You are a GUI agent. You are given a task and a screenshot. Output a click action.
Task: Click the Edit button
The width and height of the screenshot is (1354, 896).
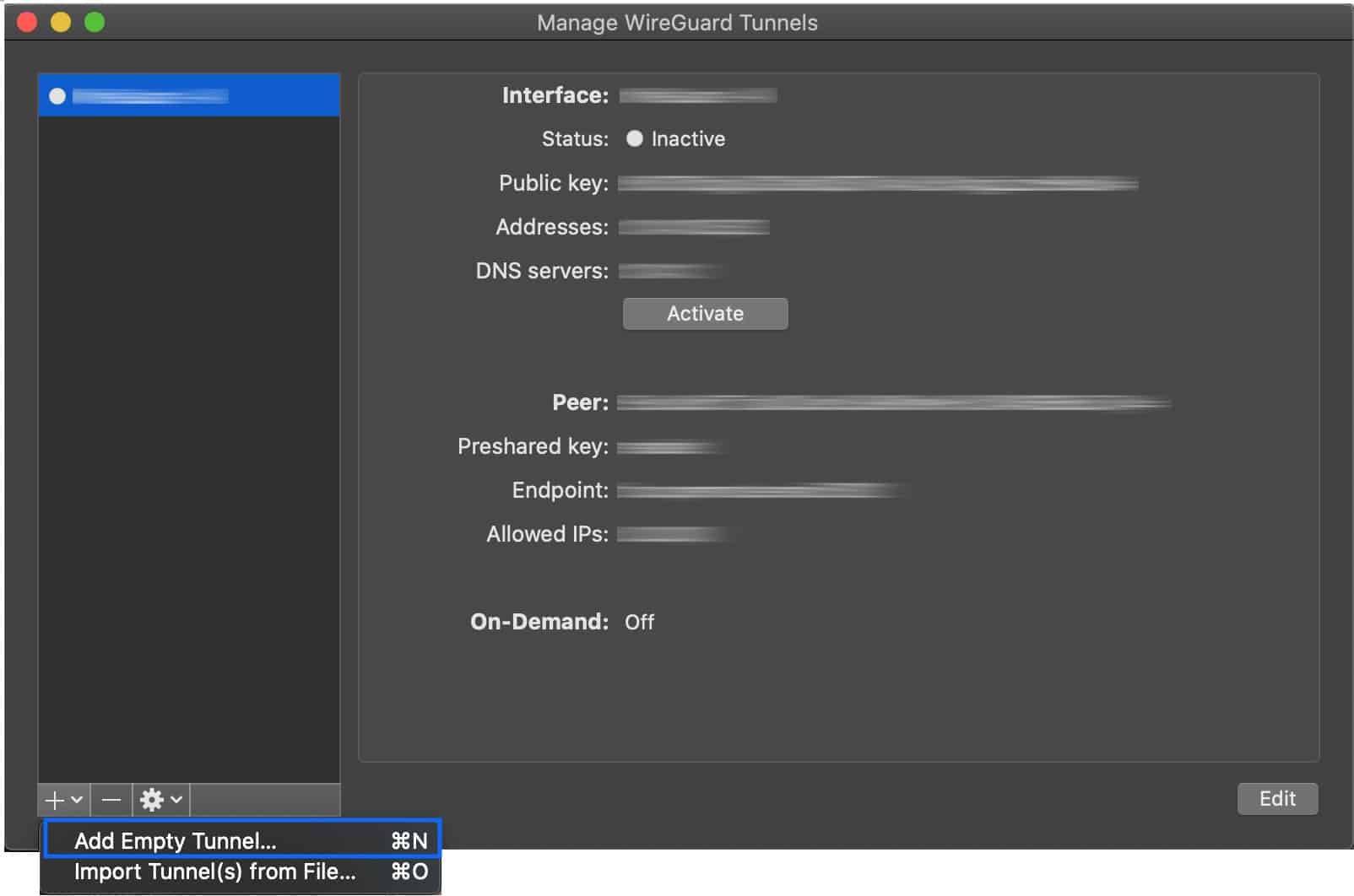click(x=1277, y=798)
